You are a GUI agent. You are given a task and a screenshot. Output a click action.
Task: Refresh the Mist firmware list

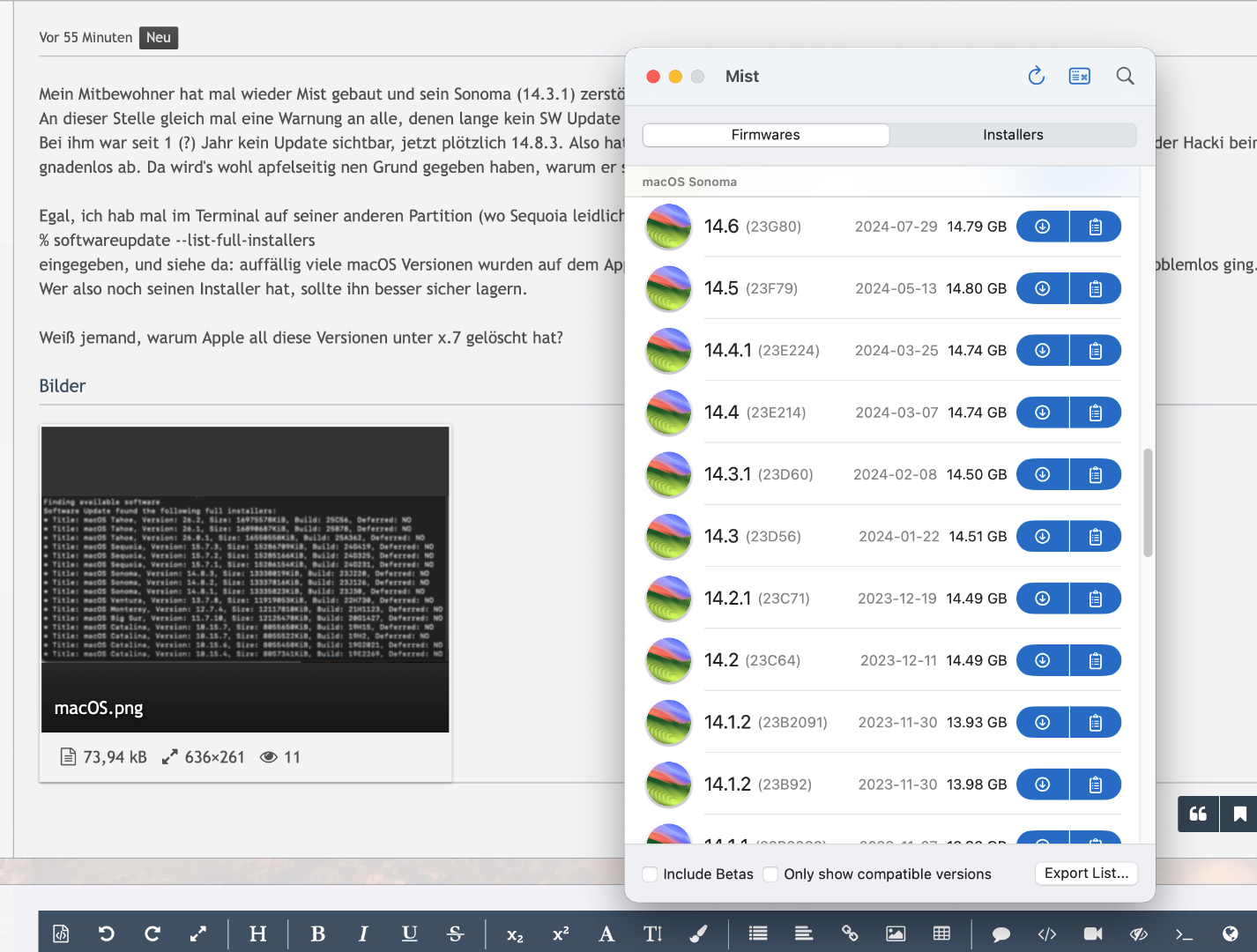1037,76
